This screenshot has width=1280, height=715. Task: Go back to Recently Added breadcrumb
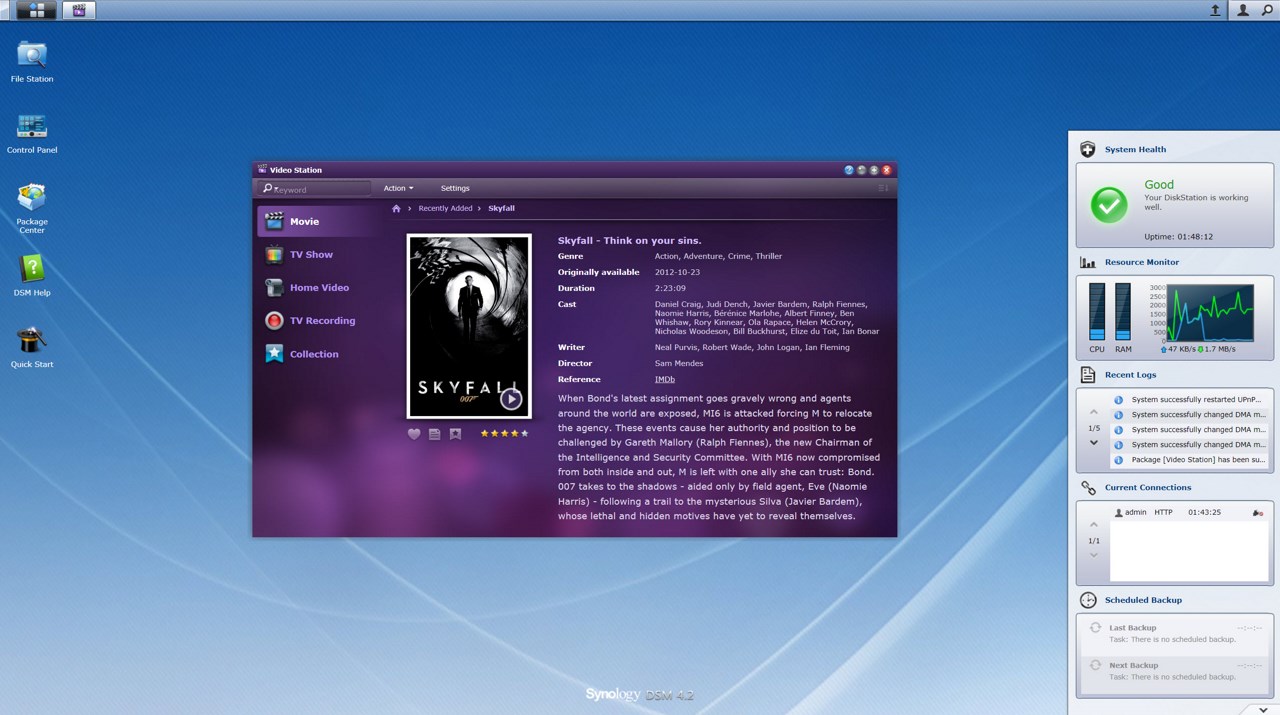point(445,209)
